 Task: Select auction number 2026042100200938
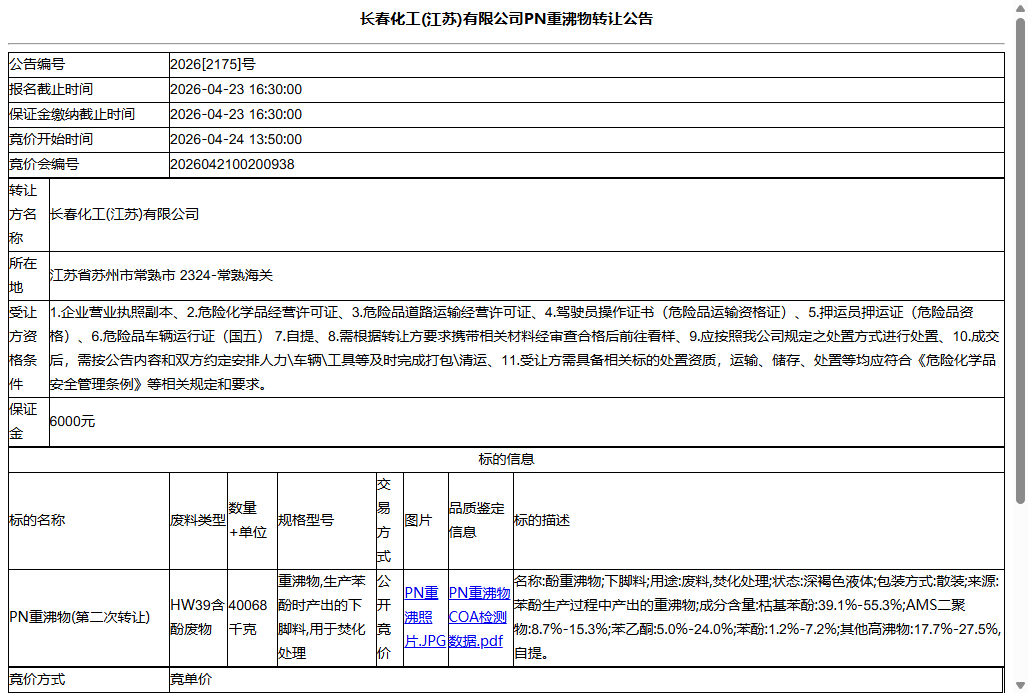(232, 164)
